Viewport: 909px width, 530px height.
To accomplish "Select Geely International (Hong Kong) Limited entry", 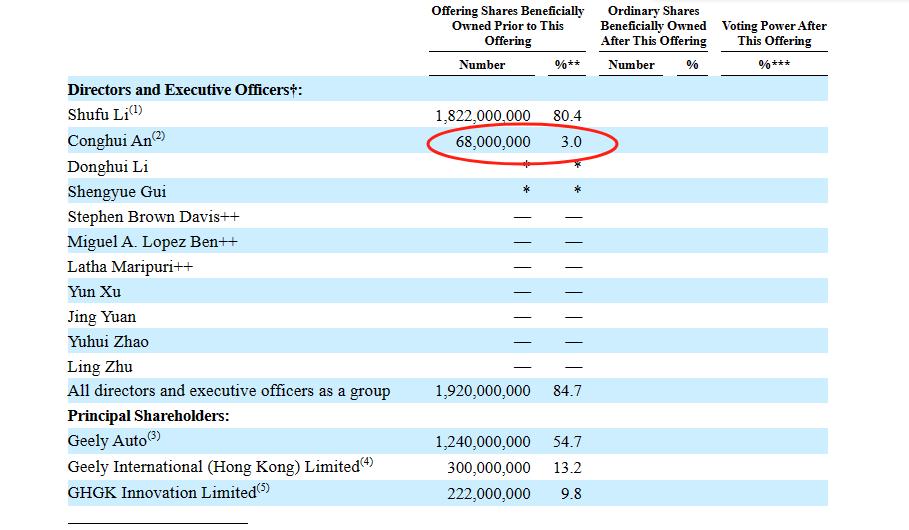I will point(220,466).
